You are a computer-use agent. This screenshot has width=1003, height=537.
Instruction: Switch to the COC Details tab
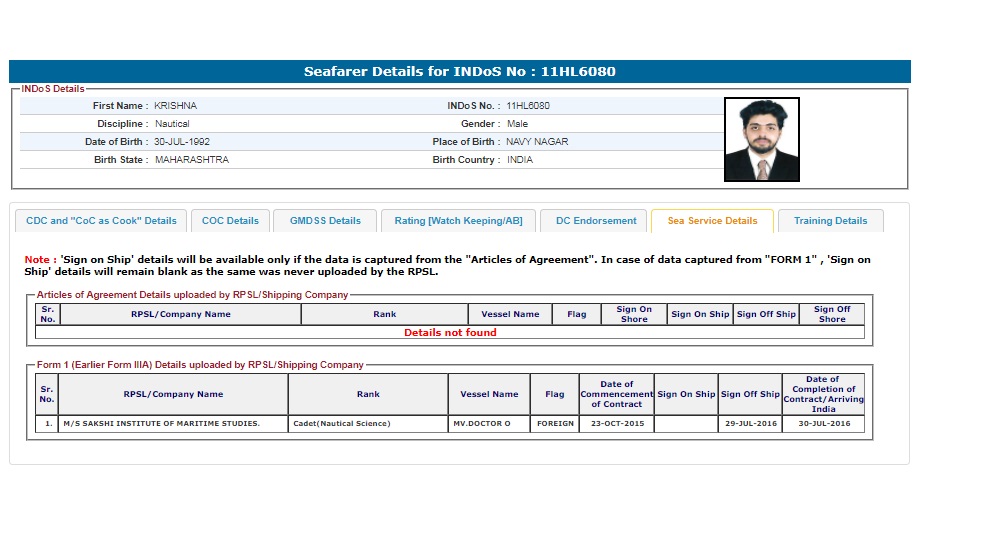pos(230,221)
